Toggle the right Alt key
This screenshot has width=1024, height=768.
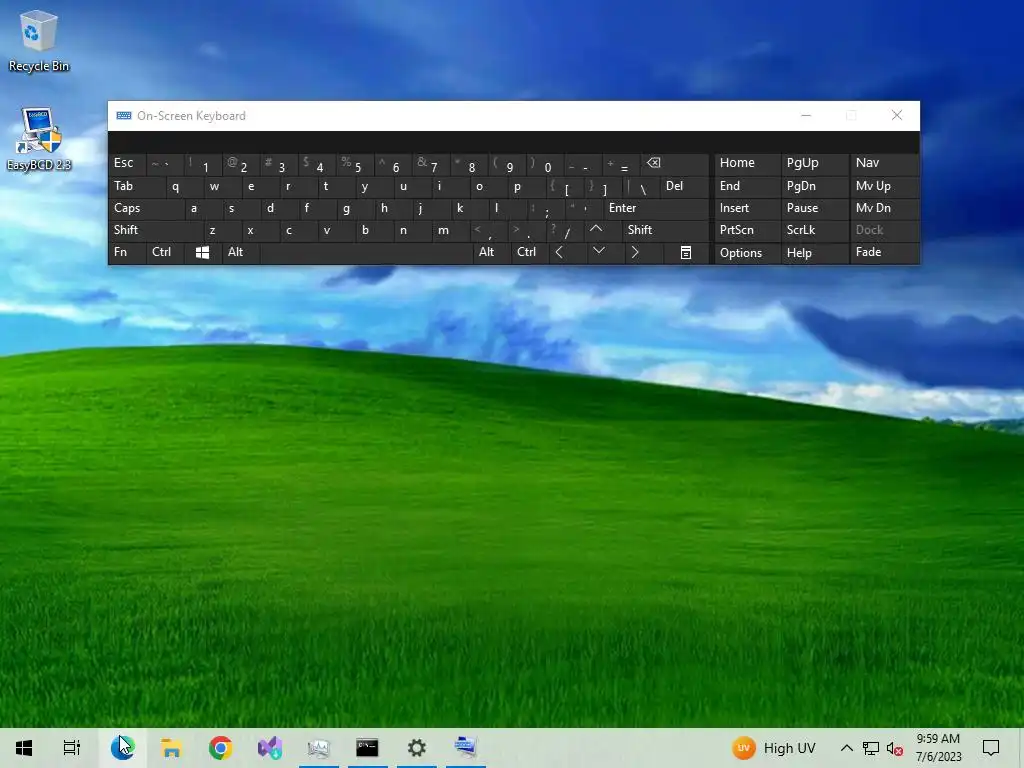click(491, 252)
